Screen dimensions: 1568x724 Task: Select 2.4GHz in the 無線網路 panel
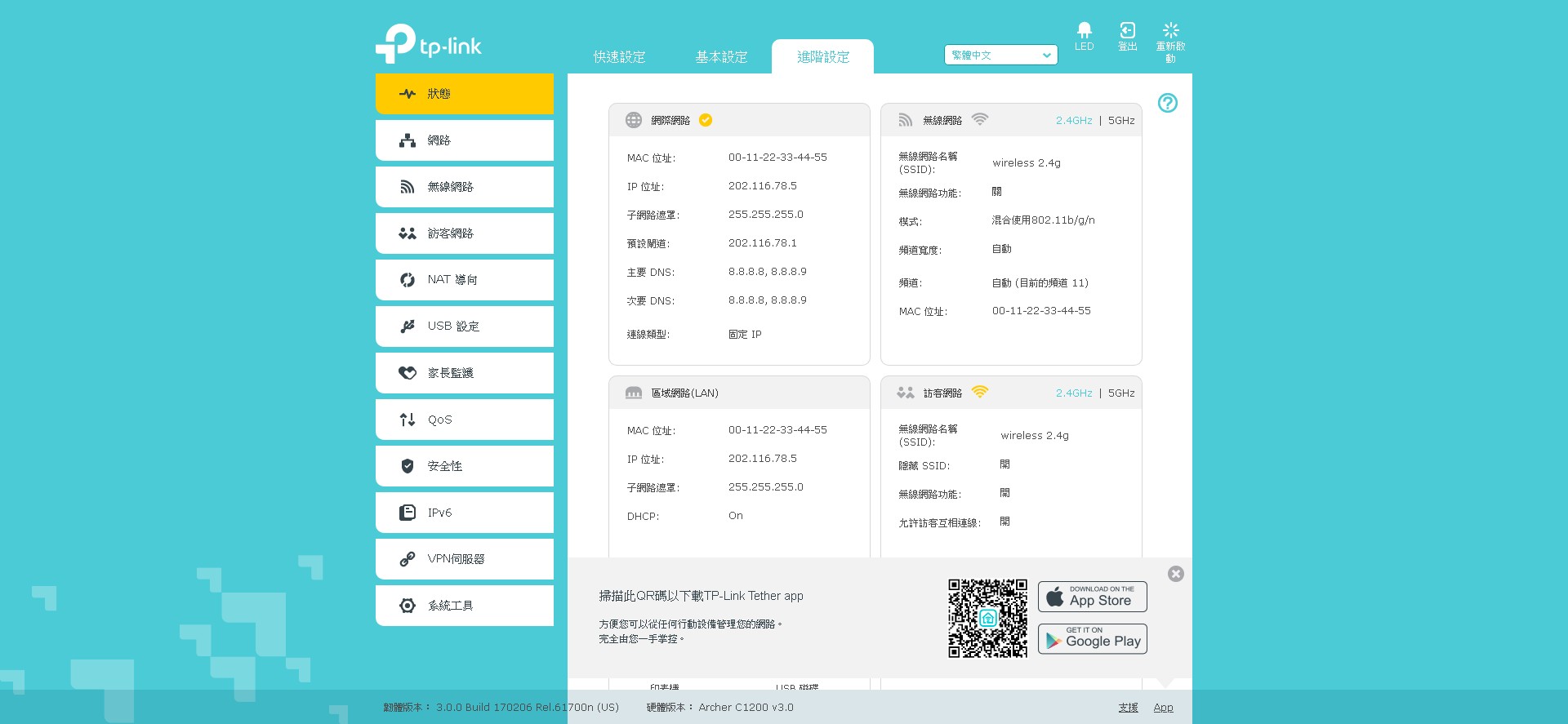pos(1074,120)
